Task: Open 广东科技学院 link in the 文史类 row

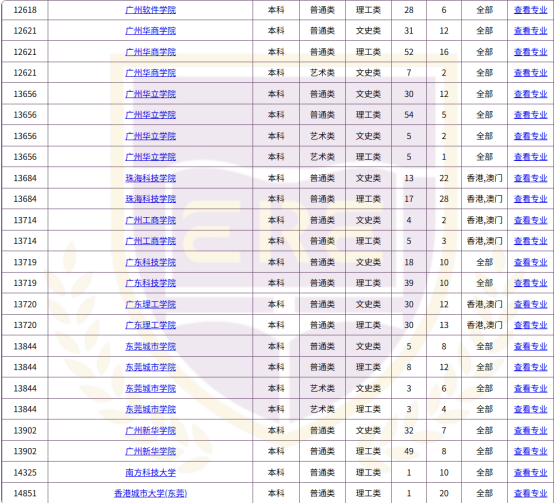Action: tap(151, 262)
